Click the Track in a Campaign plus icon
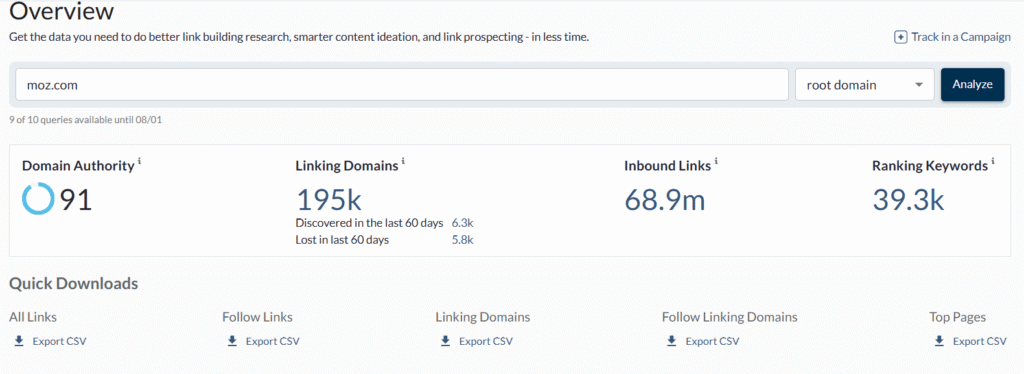Screen dimensions: 1024x374 click(x=901, y=37)
